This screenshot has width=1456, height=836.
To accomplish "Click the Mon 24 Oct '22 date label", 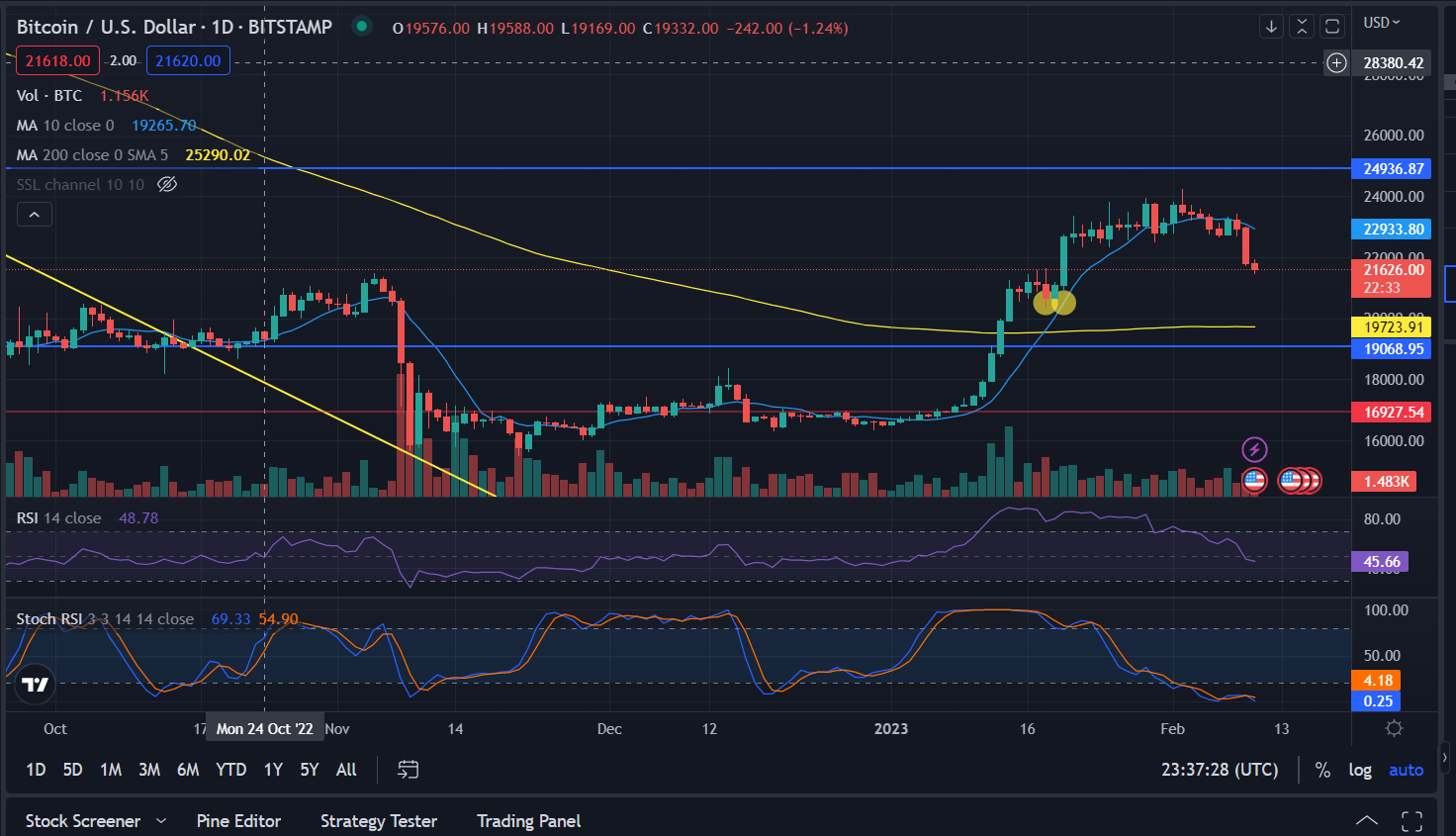I will [264, 729].
